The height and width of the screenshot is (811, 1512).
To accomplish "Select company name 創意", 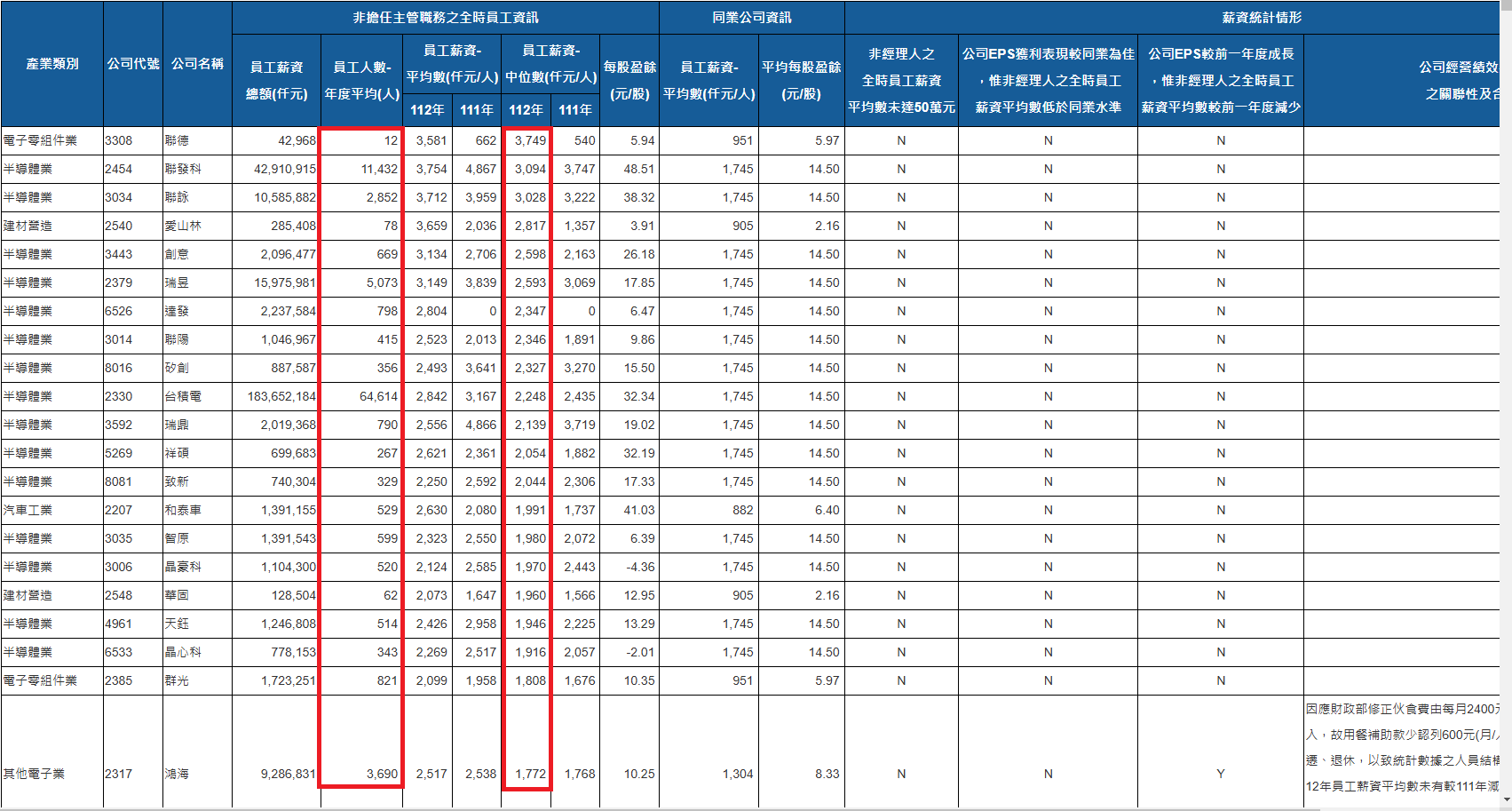I will (177, 254).
